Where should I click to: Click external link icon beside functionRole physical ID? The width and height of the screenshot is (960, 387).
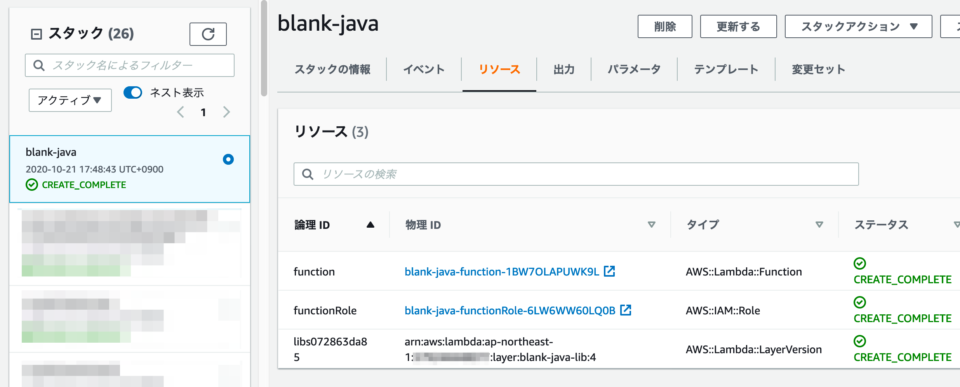[626, 310]
